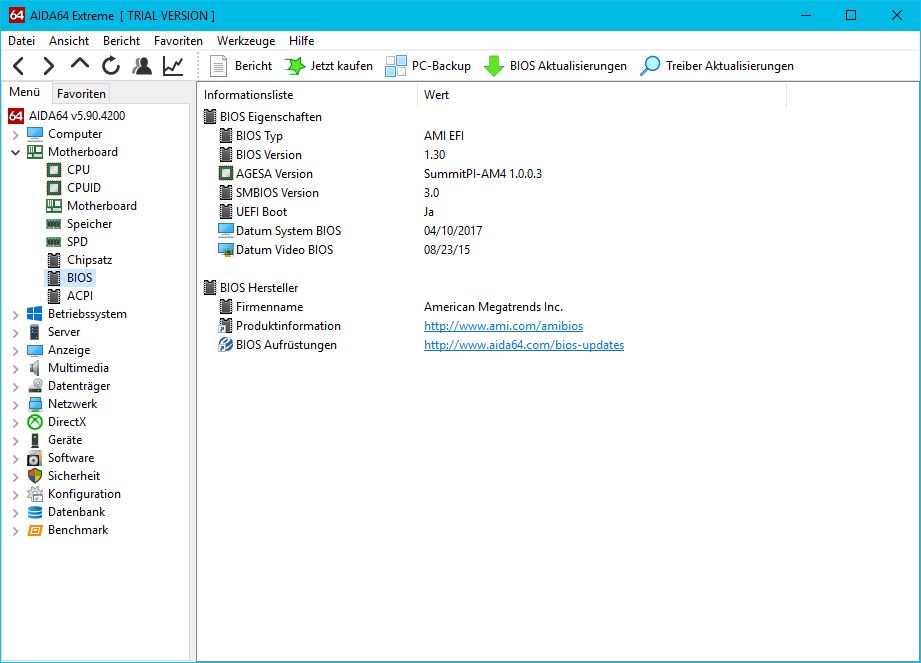Click Jetzt kaufen in the toolbar
The width and height of the screenshot is (921, 663).
(329, 66)
